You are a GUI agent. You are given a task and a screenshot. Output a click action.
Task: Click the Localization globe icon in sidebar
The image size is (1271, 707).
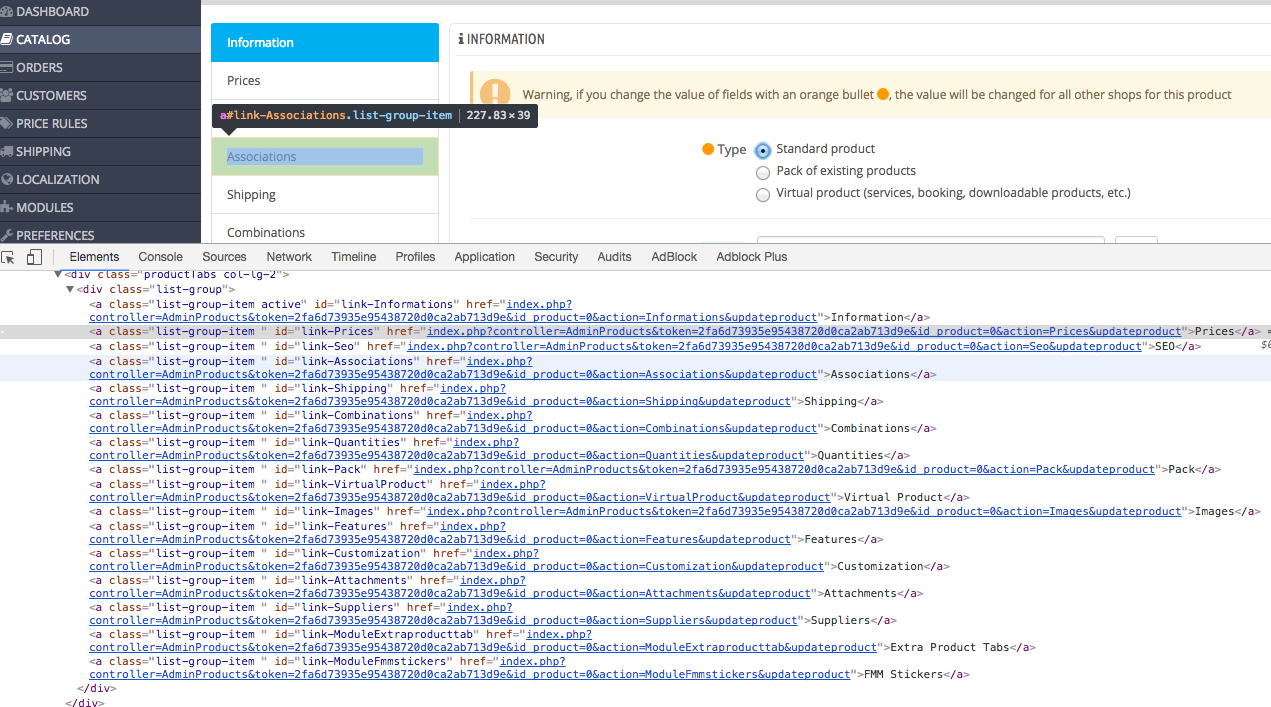coord(7,180)
